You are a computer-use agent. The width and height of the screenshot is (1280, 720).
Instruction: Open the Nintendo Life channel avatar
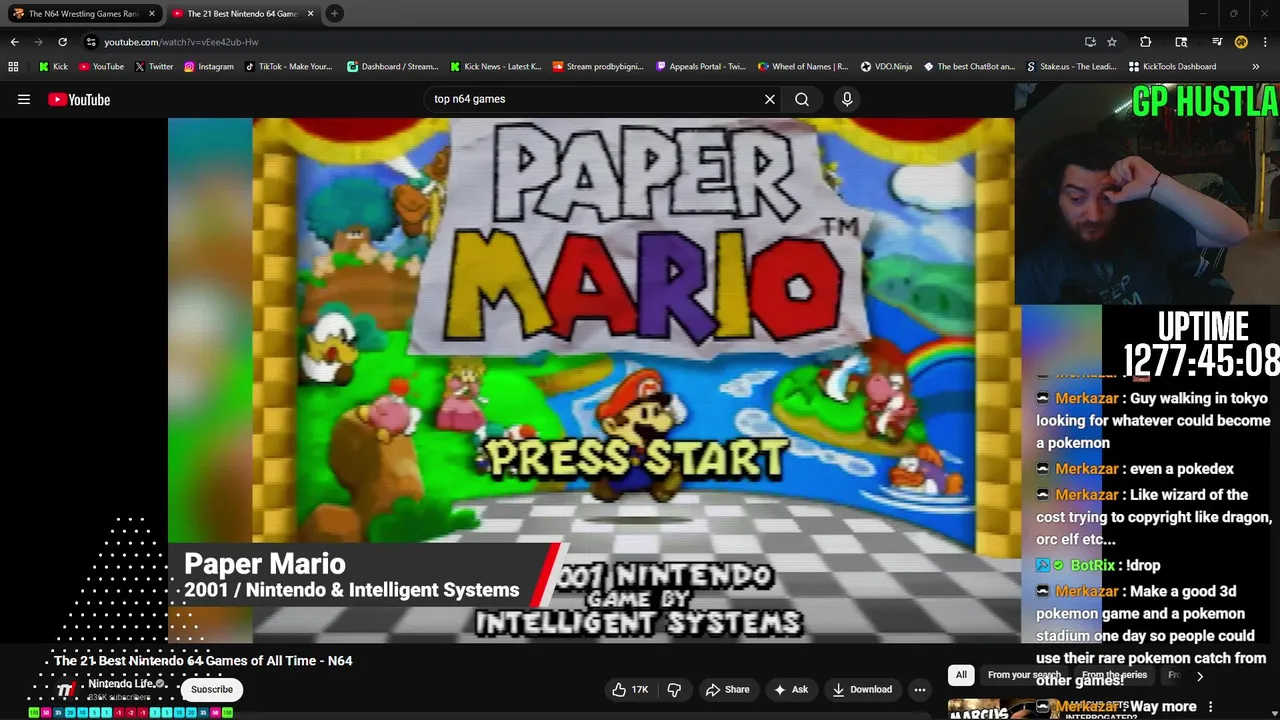click(66, 689)
